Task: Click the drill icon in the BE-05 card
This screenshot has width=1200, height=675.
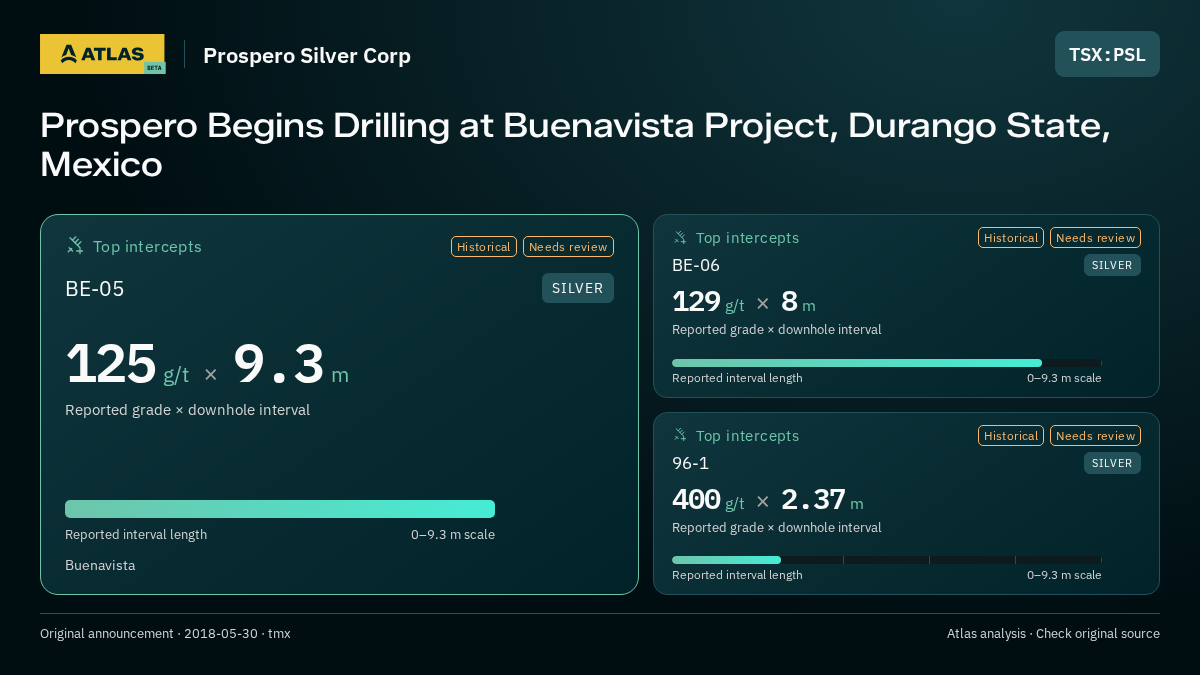Action: 75,245
